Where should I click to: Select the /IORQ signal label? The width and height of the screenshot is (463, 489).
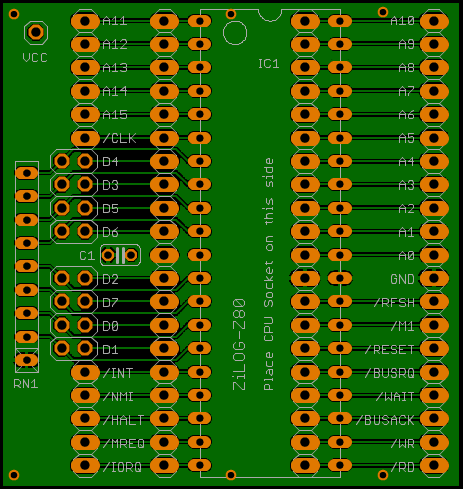tap(122, 467)
